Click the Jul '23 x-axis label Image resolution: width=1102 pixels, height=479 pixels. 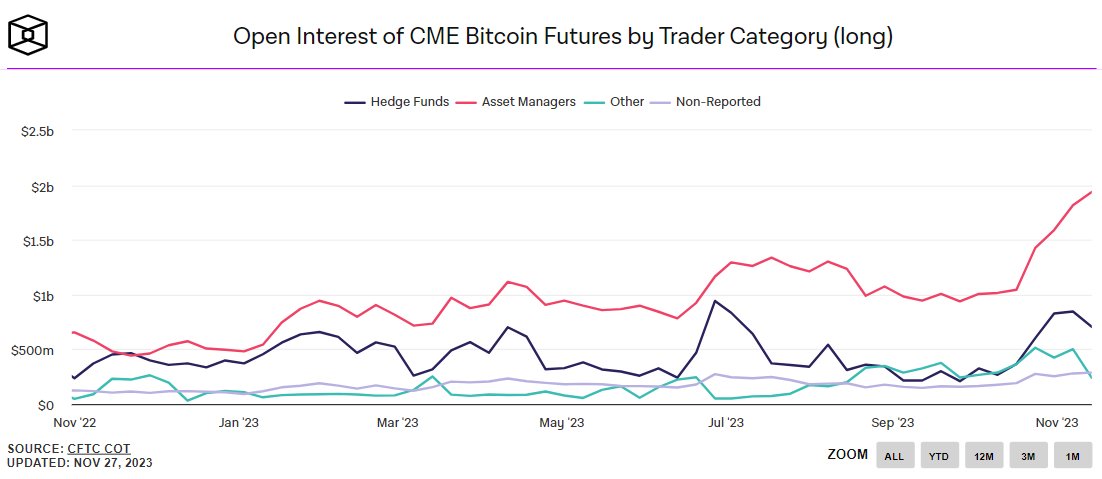point(725,423)
